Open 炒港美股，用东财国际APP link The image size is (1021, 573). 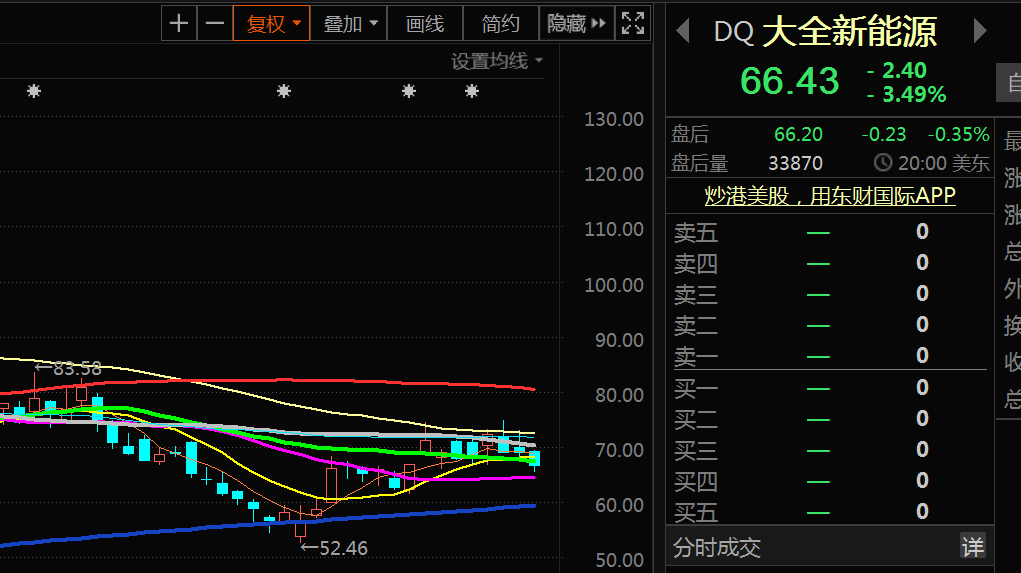coord(830,195)
